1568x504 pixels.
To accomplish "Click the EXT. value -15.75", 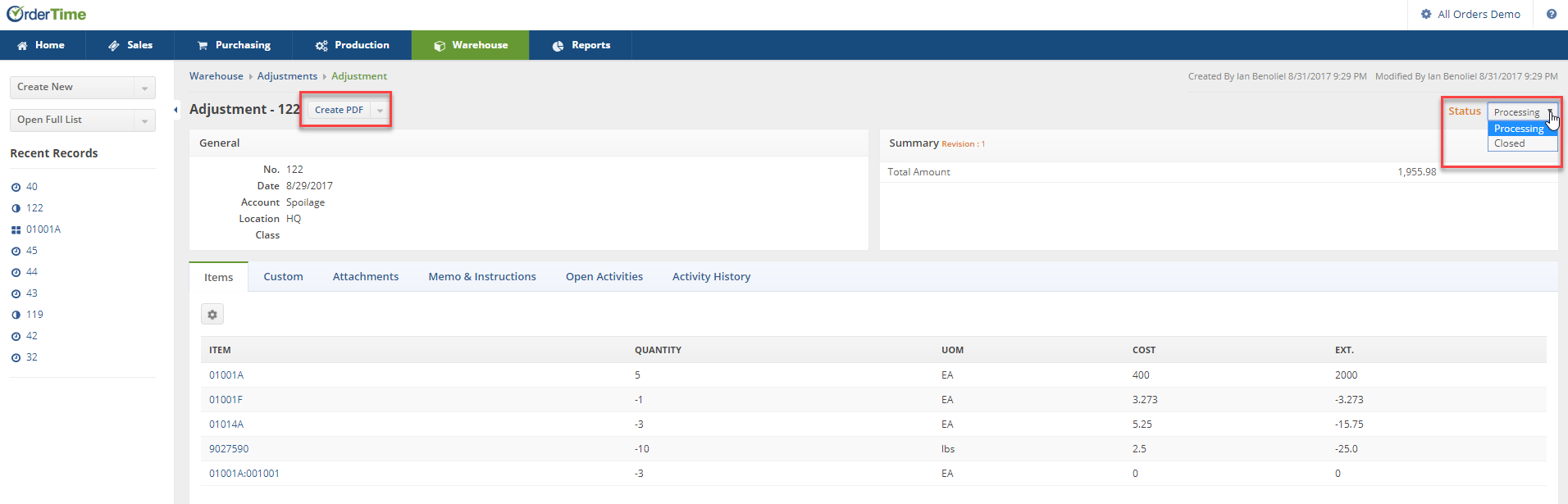I will pos(1349,425).
